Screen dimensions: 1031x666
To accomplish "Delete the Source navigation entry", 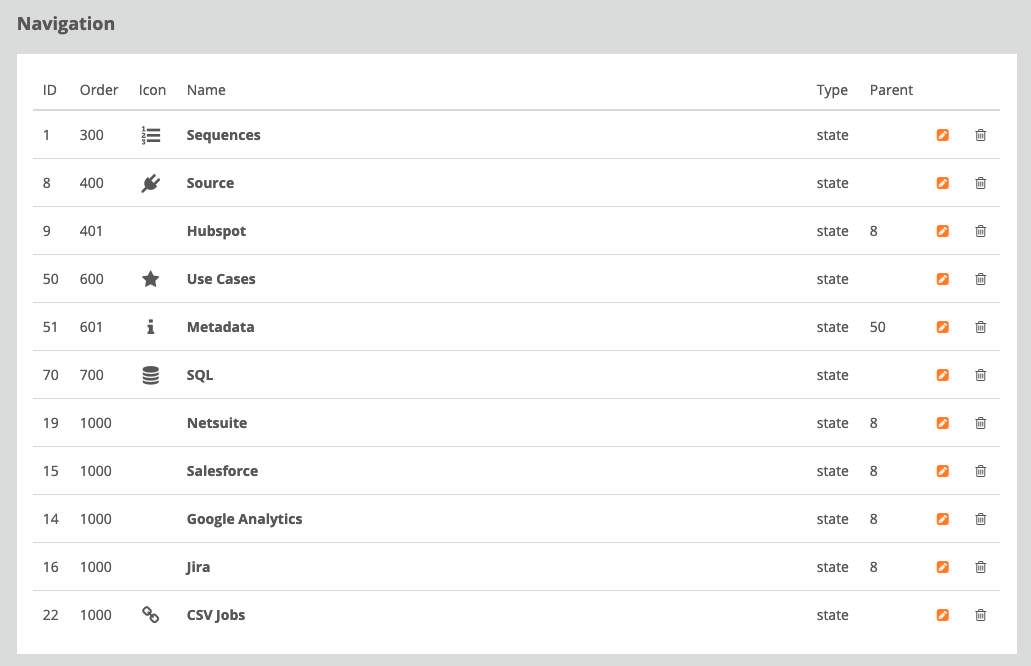I will pos(980,183).
